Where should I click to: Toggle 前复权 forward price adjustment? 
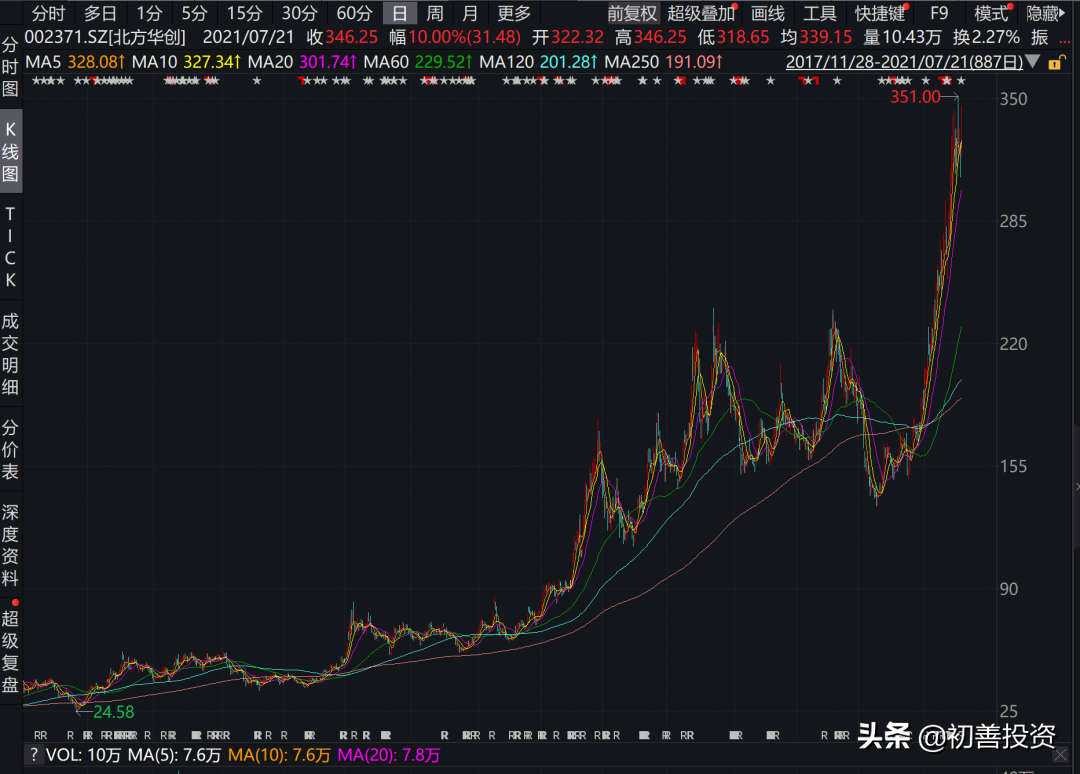click(633, 14)
